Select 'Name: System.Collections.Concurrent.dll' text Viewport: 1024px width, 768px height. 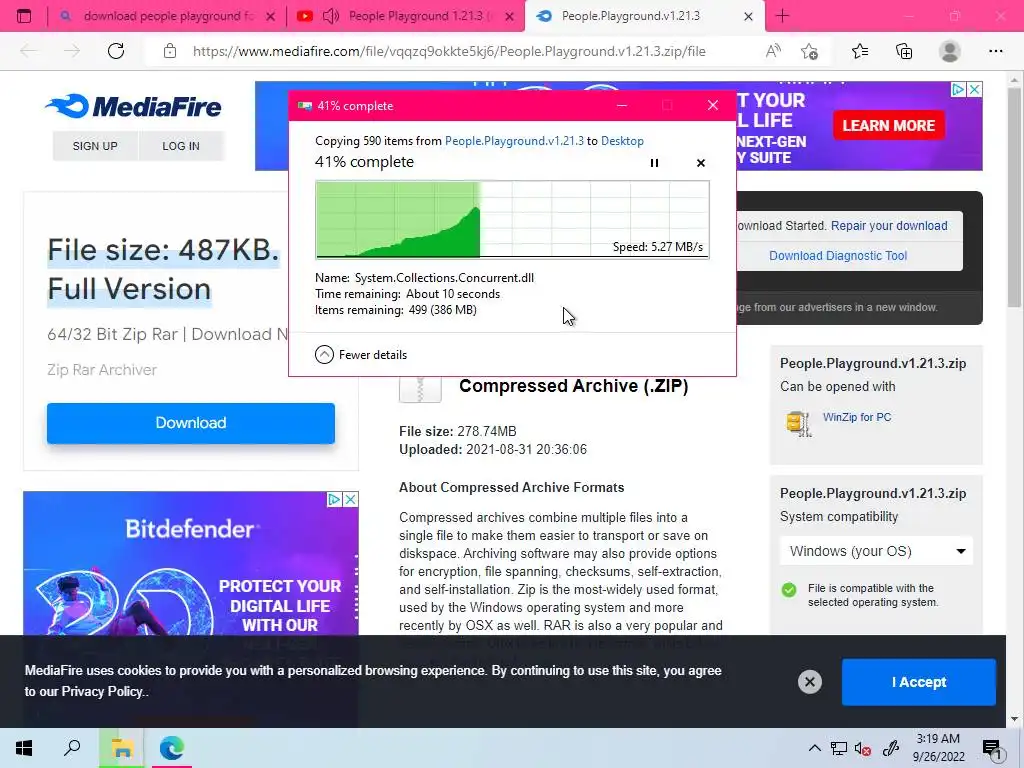pos(424,278)
